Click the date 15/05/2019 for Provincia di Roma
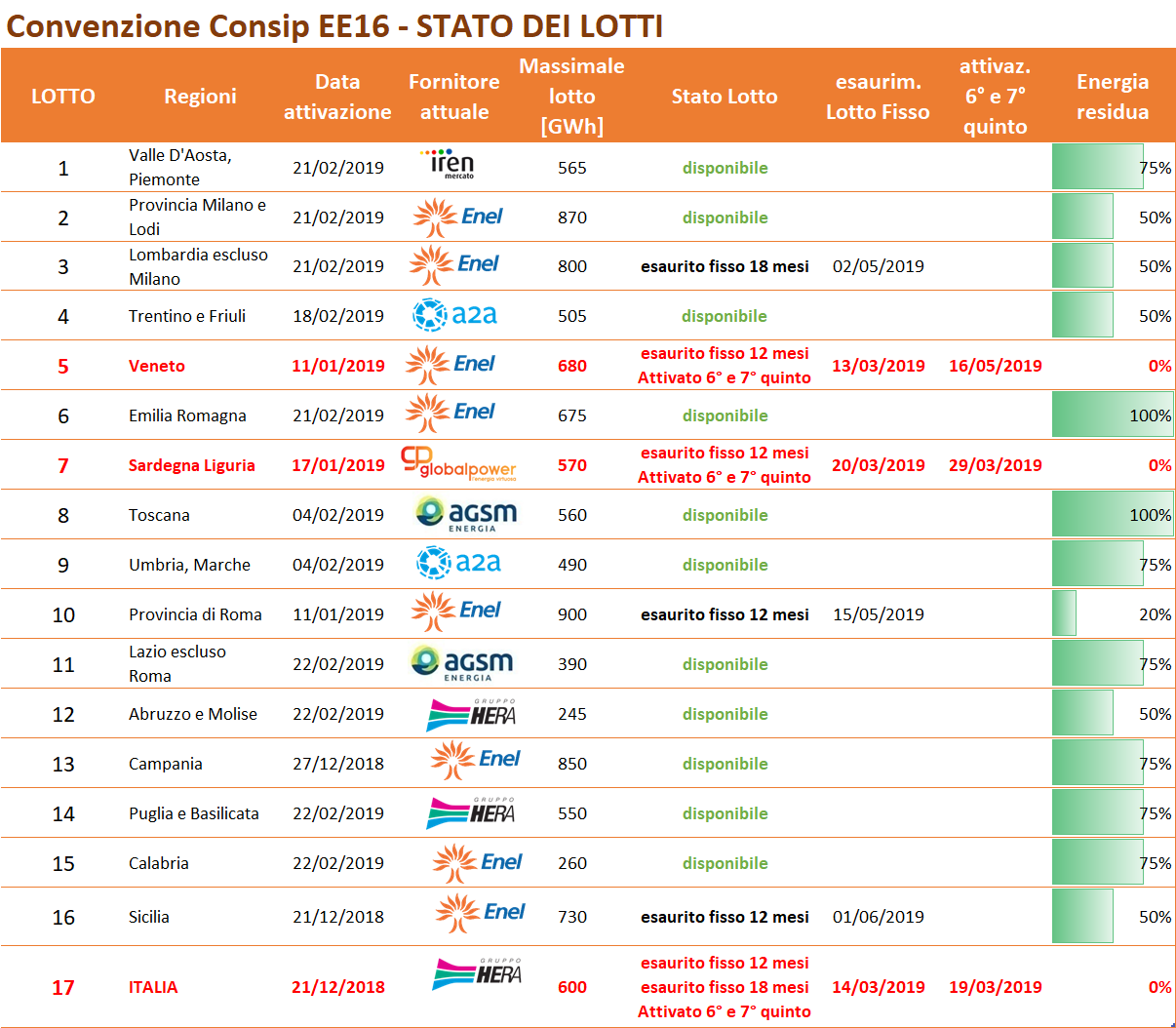 pyautogui.click(x=879, y=614)
